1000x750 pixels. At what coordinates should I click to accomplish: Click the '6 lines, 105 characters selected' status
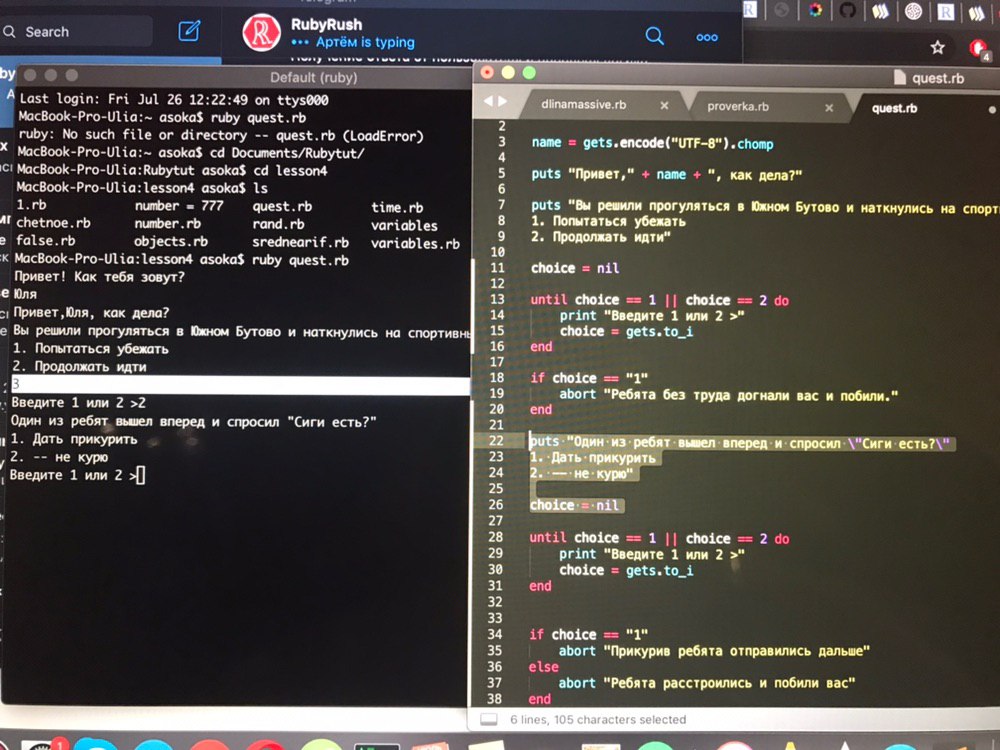pyautogui.click(x=598, y=719)
